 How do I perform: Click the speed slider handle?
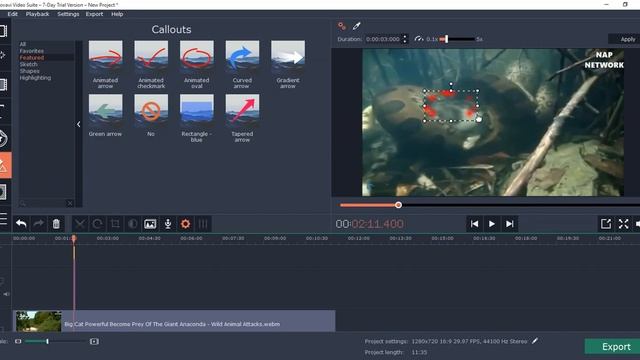(x=447, y=39)
